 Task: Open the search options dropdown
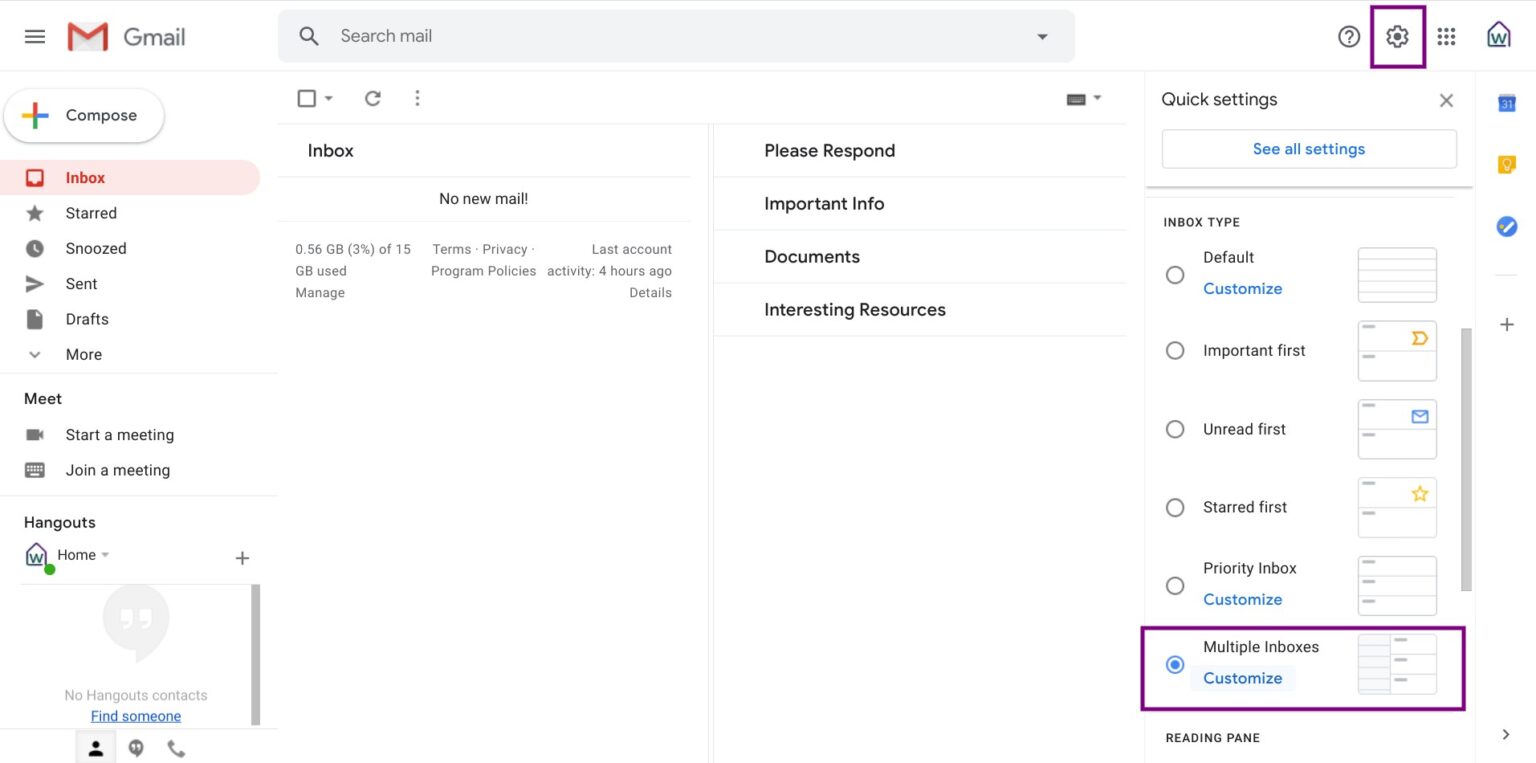[x=1042, y=36]
